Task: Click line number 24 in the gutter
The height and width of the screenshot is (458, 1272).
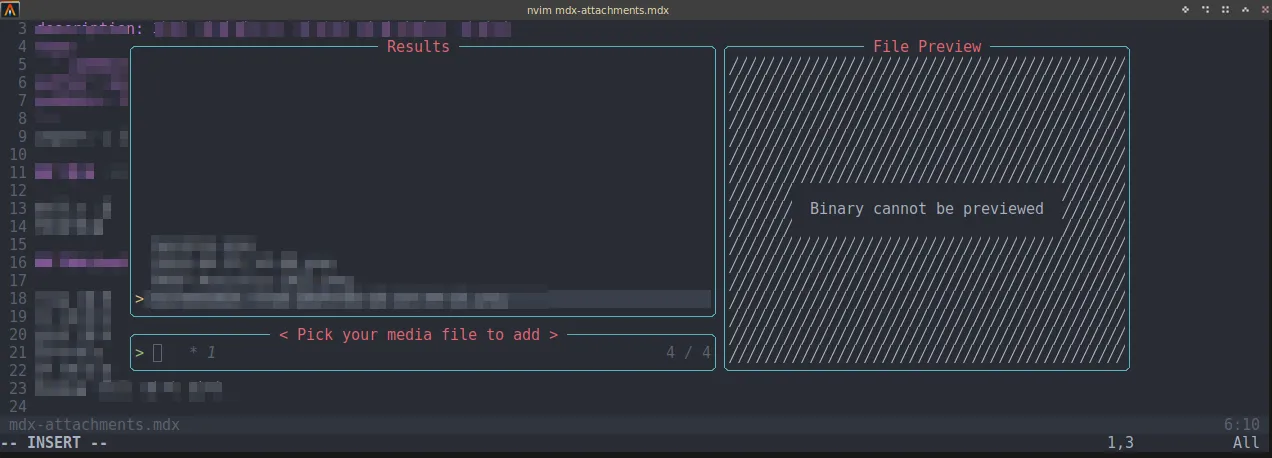Action: pyautogui.click(x=17, y=407)
